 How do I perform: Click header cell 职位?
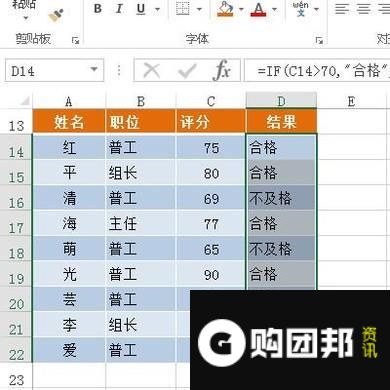point(141,121)
